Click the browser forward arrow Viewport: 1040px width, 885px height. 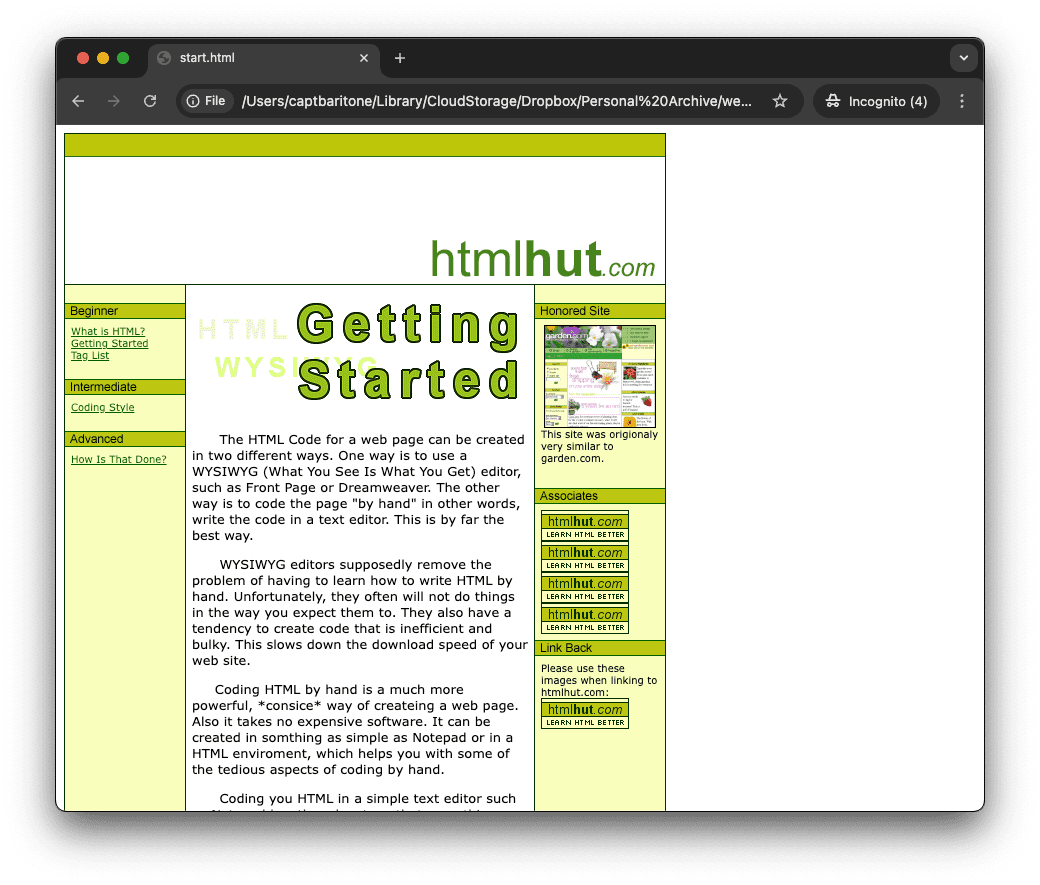pyautogui.click(x=114, y=101)
